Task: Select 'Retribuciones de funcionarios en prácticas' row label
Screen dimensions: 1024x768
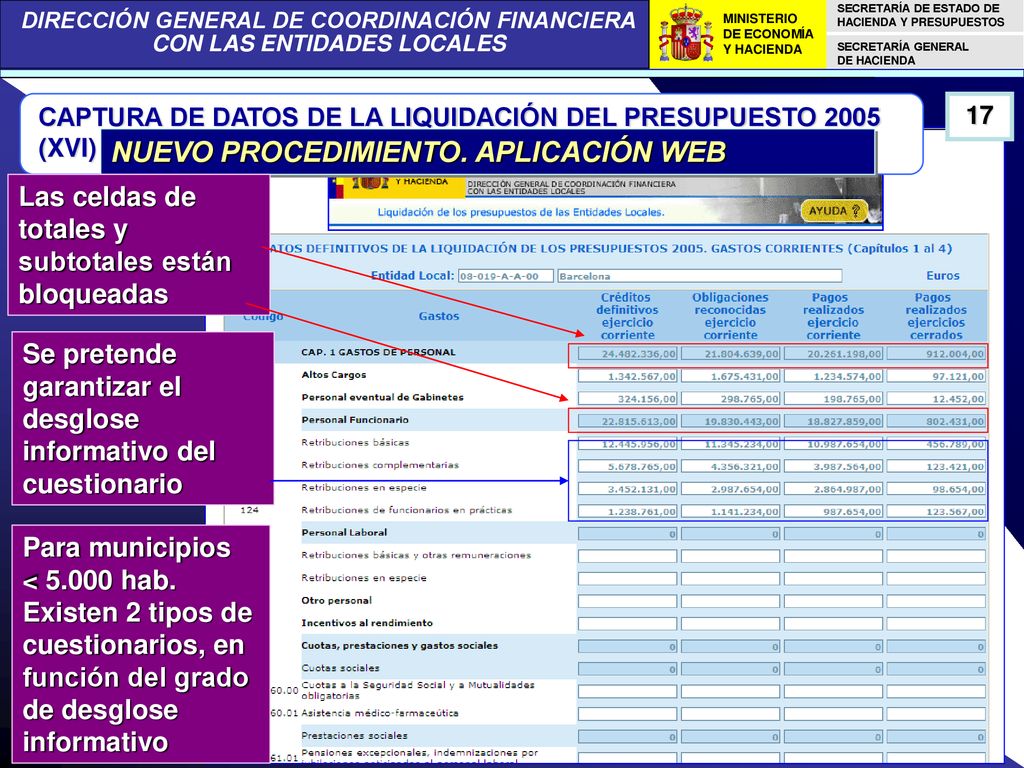Action: tap(406, 510)
